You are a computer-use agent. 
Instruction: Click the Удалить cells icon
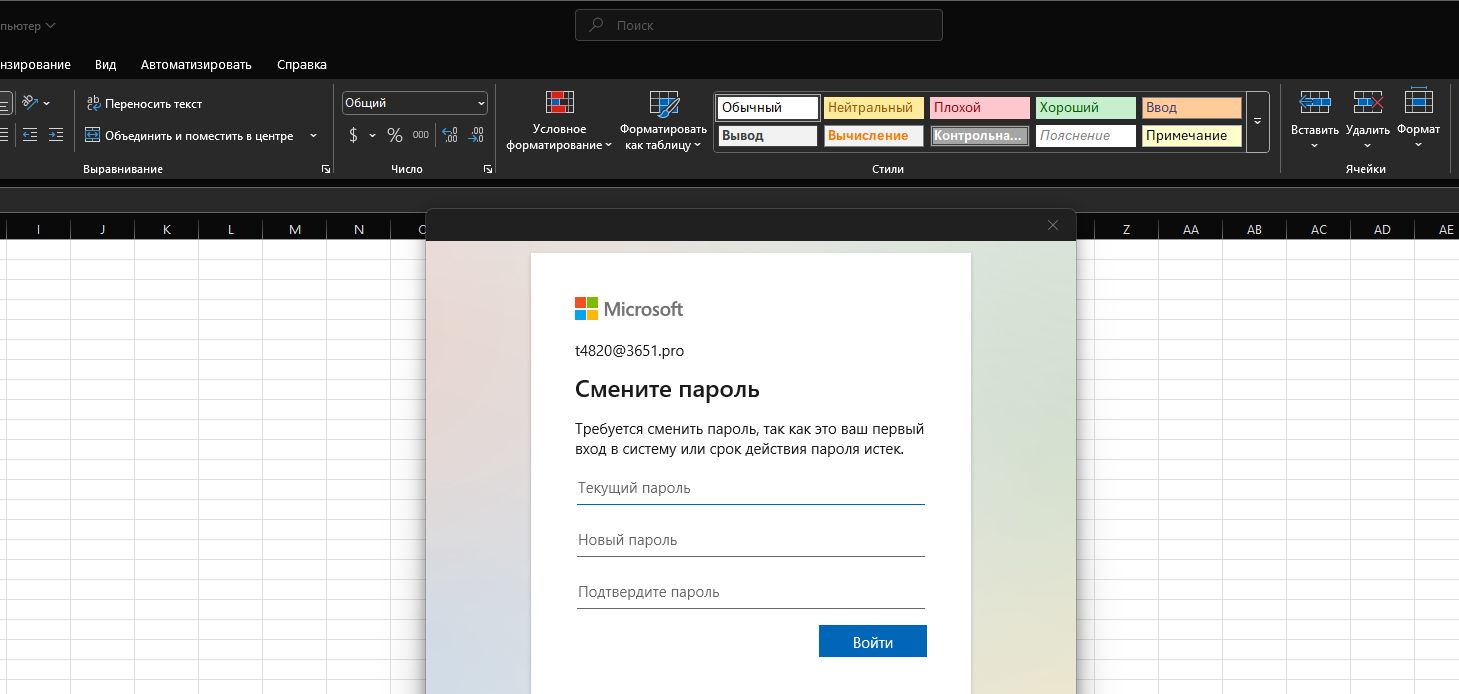1368,103
